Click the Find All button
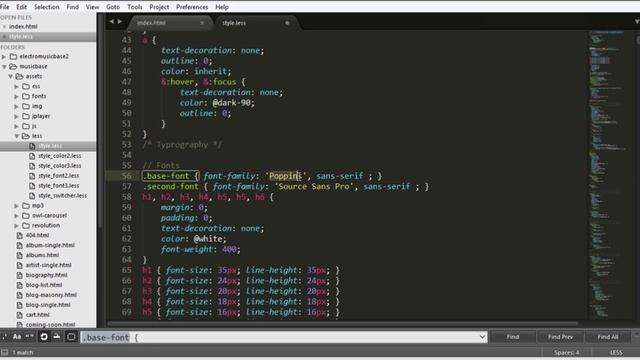 coord(608,337)
